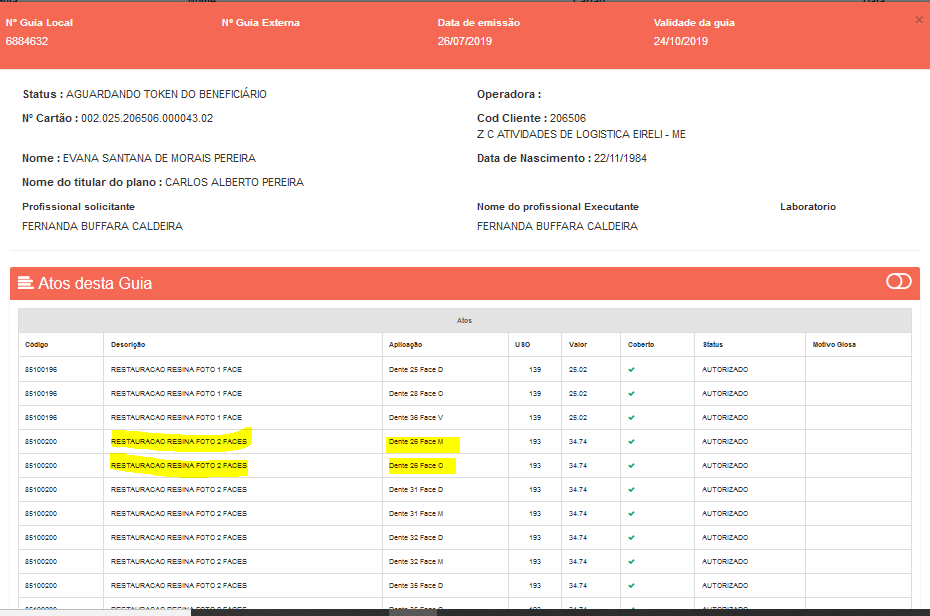Click the Valor column header
This screenshot has width=930, height=616.
coord(579,345)
